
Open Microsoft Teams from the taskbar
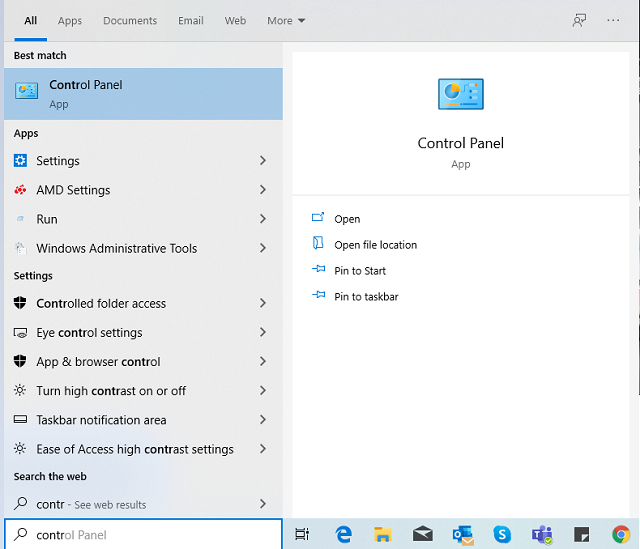[x=542, y=535]
